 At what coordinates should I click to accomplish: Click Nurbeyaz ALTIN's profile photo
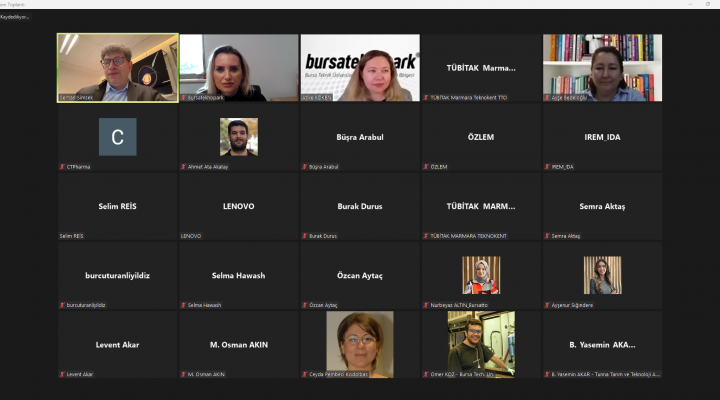pos(481,275)
